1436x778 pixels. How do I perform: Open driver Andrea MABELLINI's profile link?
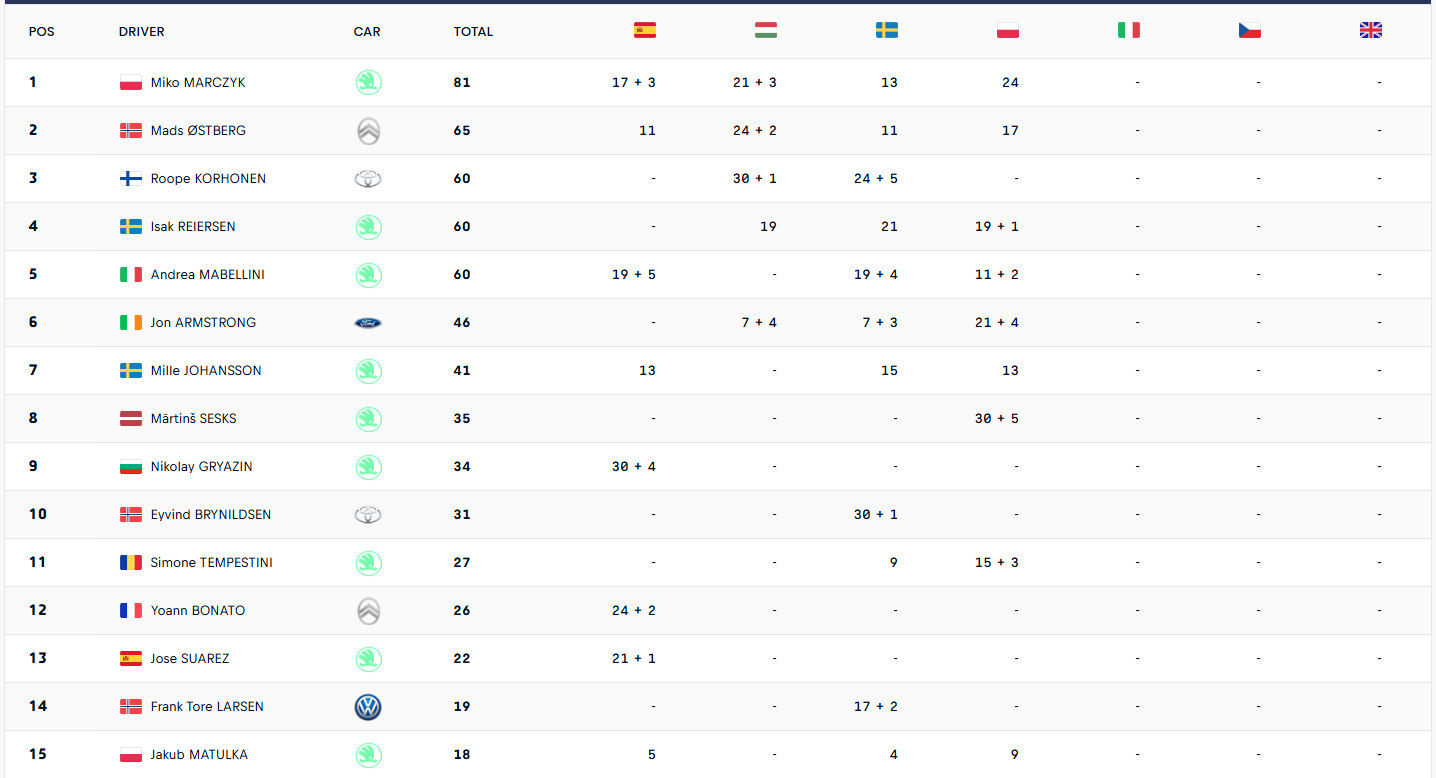tap(207, 275)
